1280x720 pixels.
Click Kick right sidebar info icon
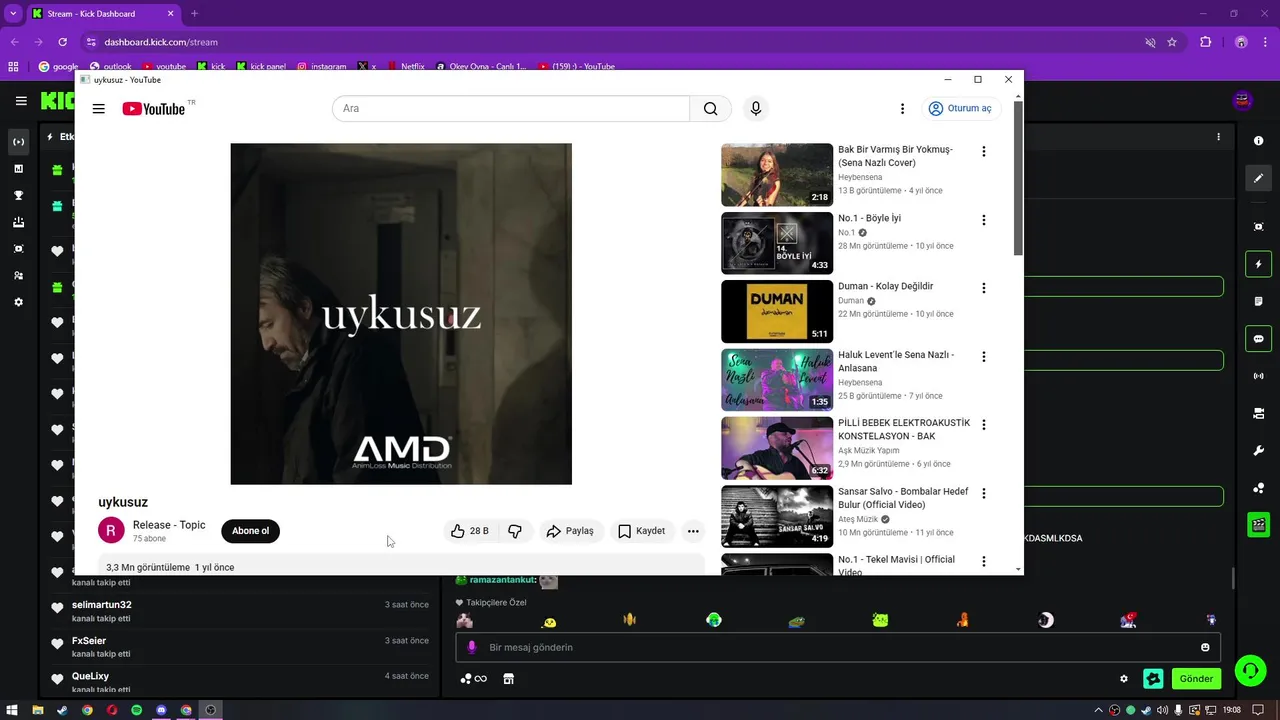(1258, 141)
